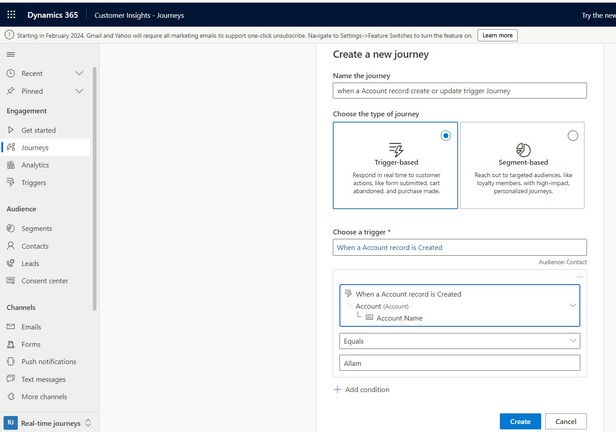The height and width of the screenshot is (432, 616).
Task: Select the Trigger-based radio button
Action: click(446, 136)
